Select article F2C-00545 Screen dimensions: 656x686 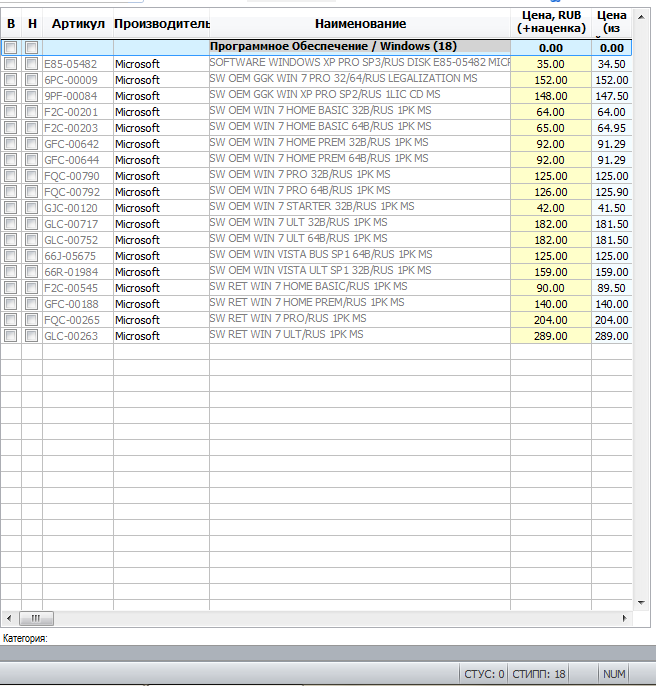tap(71, 288)
